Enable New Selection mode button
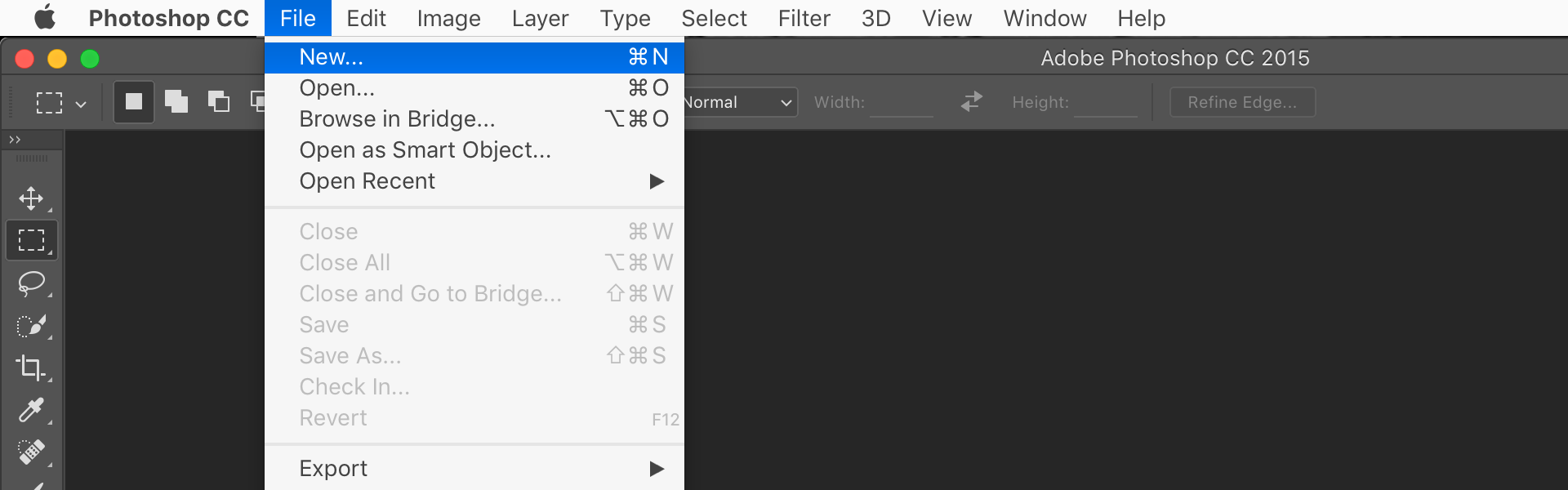The image size is (1568, 490). click(x=133, y=102)
